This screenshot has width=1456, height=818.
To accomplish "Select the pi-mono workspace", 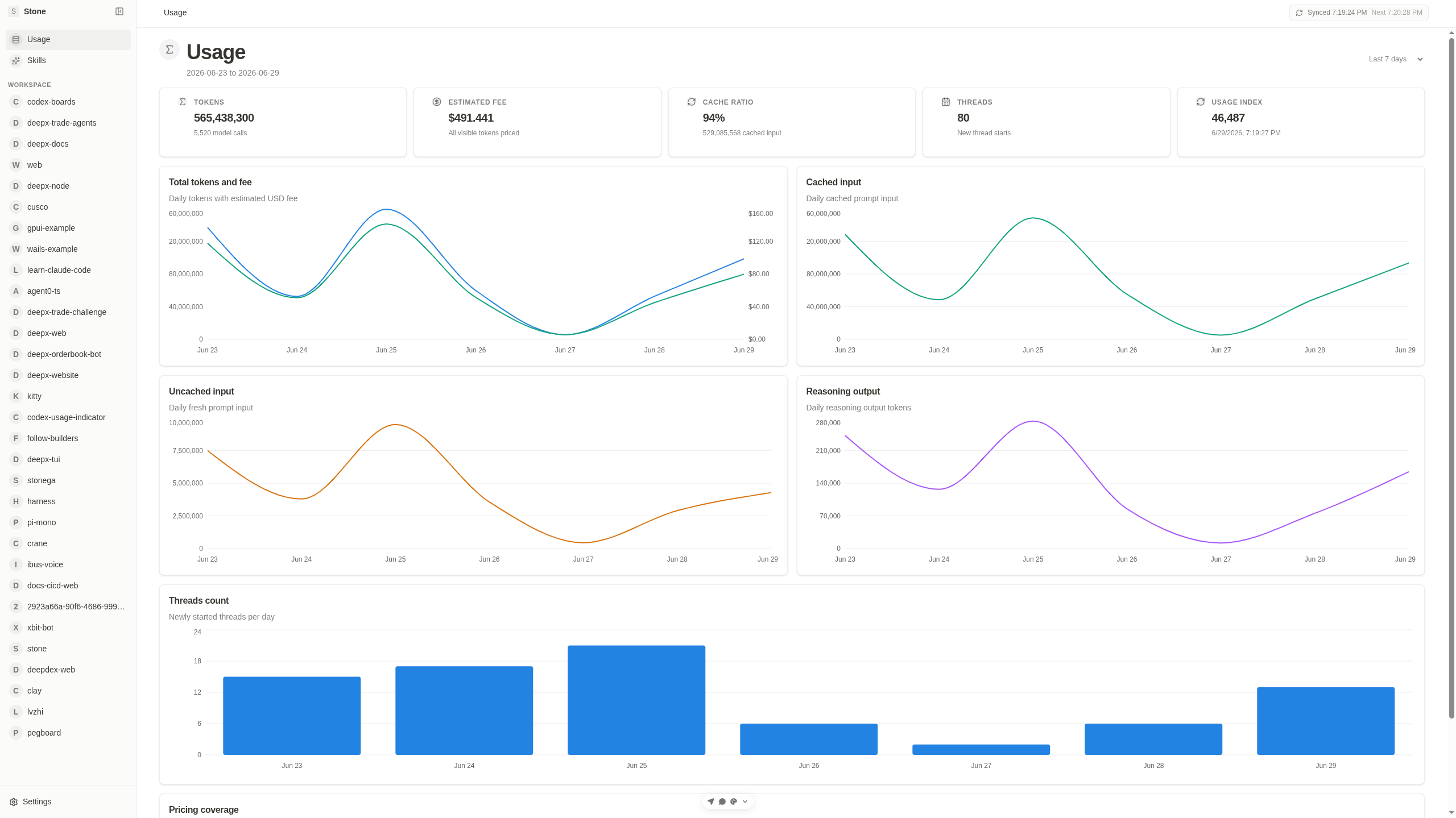I will pos(68,522).
